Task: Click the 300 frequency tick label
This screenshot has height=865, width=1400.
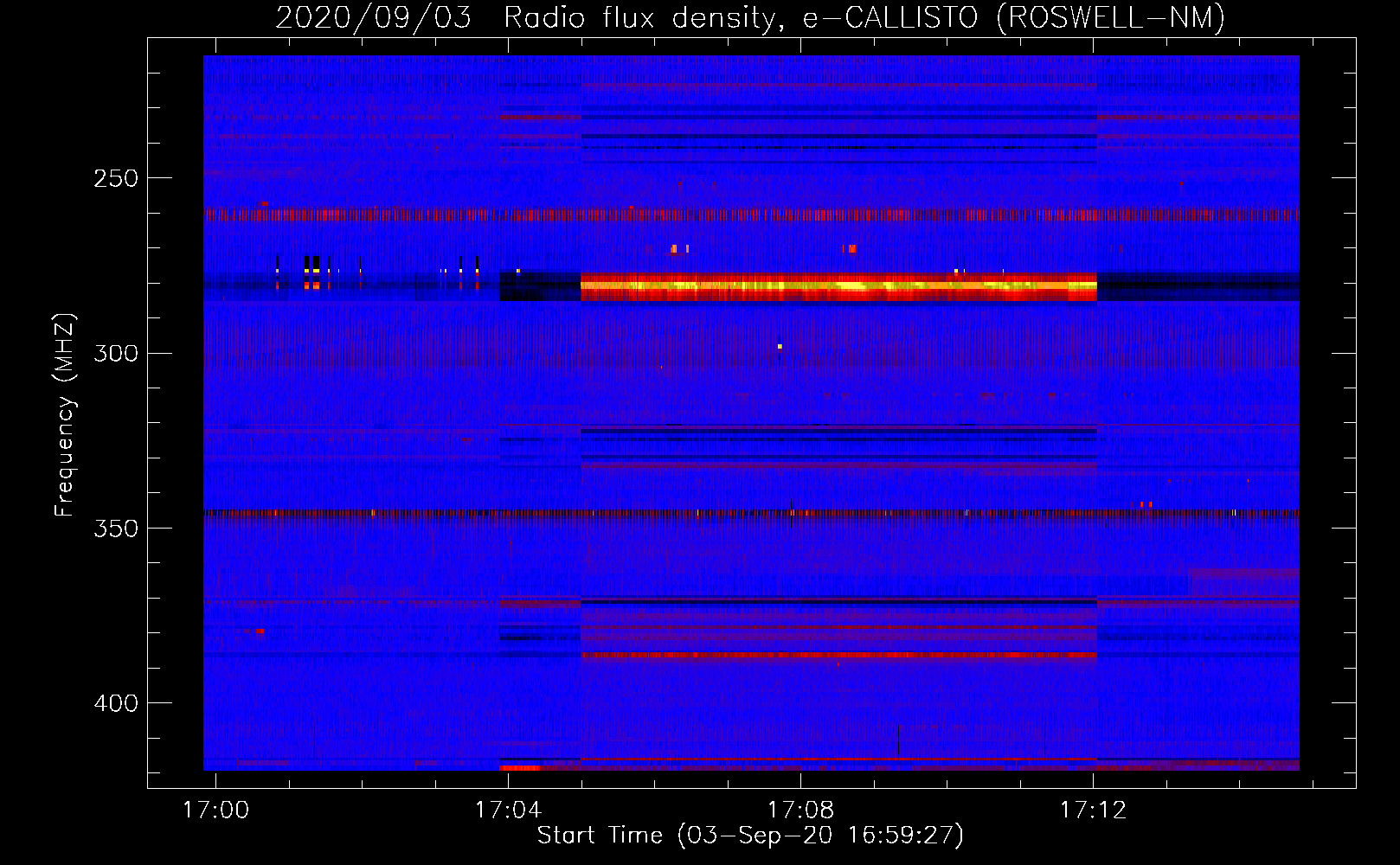Action: [116, 353]
